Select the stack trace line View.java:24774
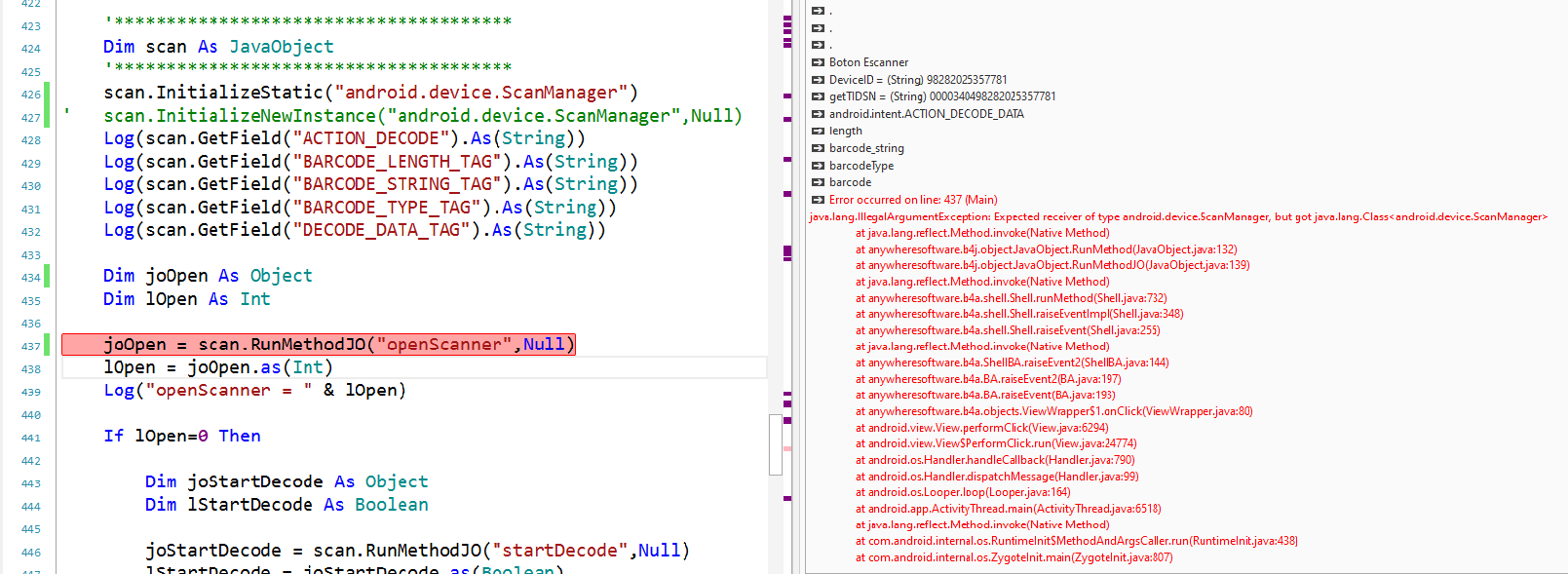 pyautogui.click(x=996, y=443)
